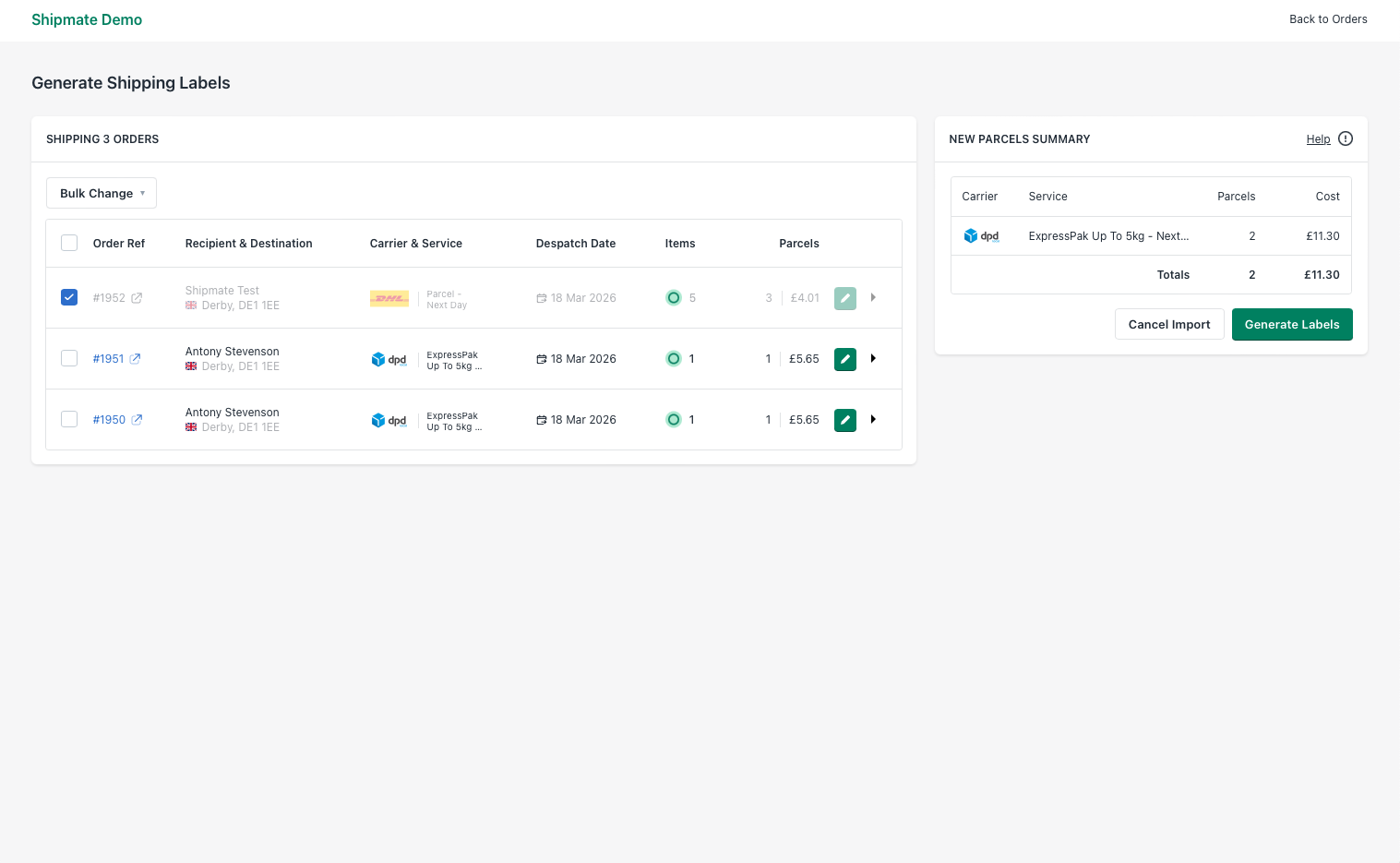Image resolution: width=1400 pixels, height=863 pixels.
Task: Expand details for order #1950 with the arrow
Action: [x=873, y=419]
